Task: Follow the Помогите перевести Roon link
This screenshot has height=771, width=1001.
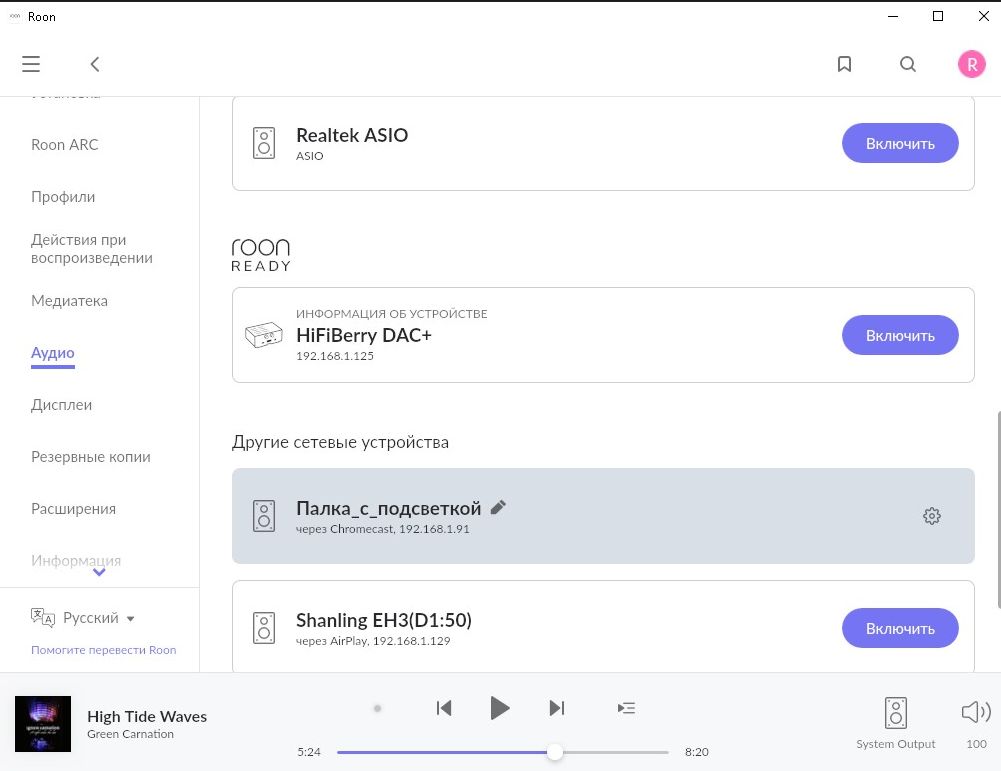Action: pos(103,650)
